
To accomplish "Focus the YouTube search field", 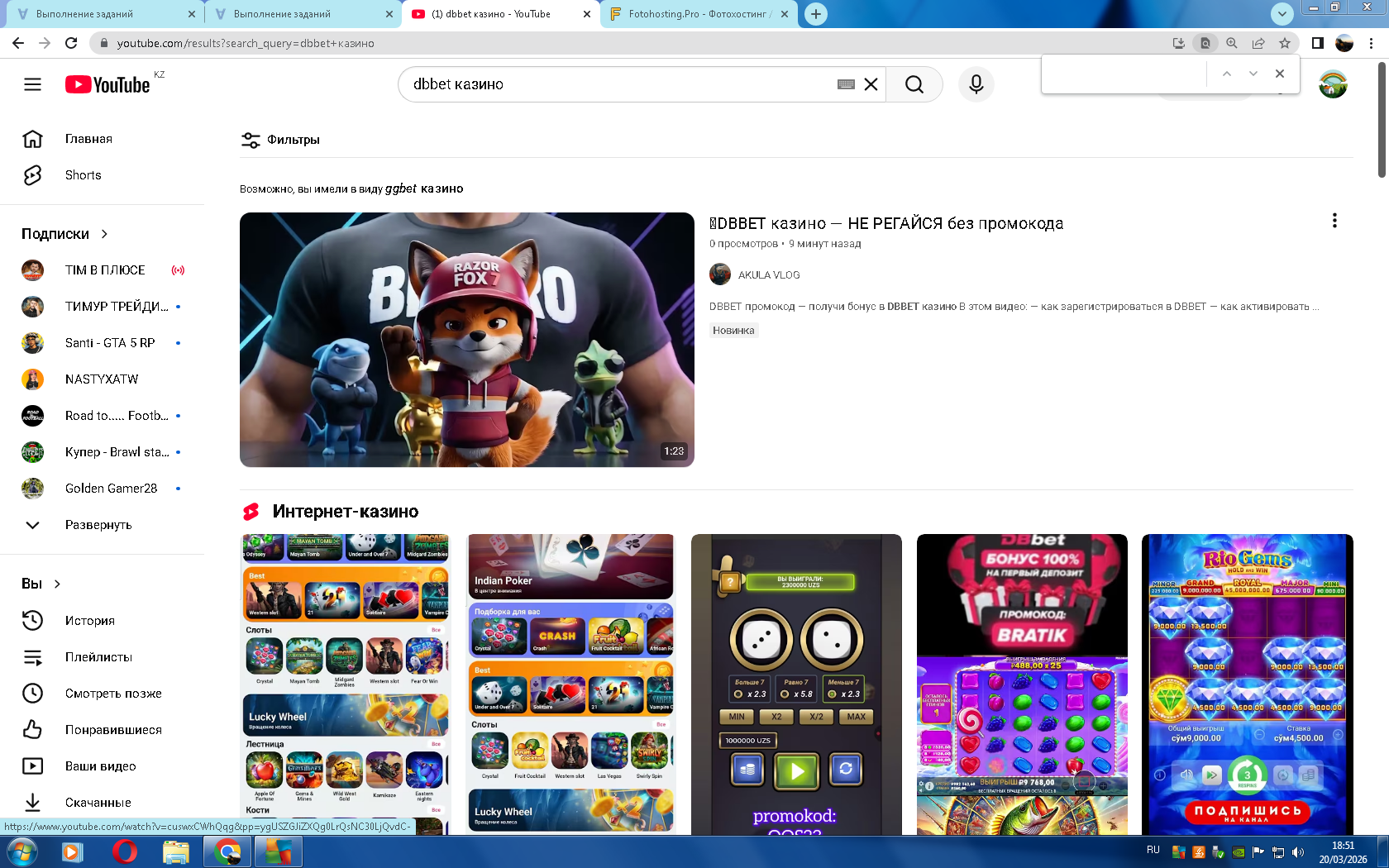I will click(620, 84).
